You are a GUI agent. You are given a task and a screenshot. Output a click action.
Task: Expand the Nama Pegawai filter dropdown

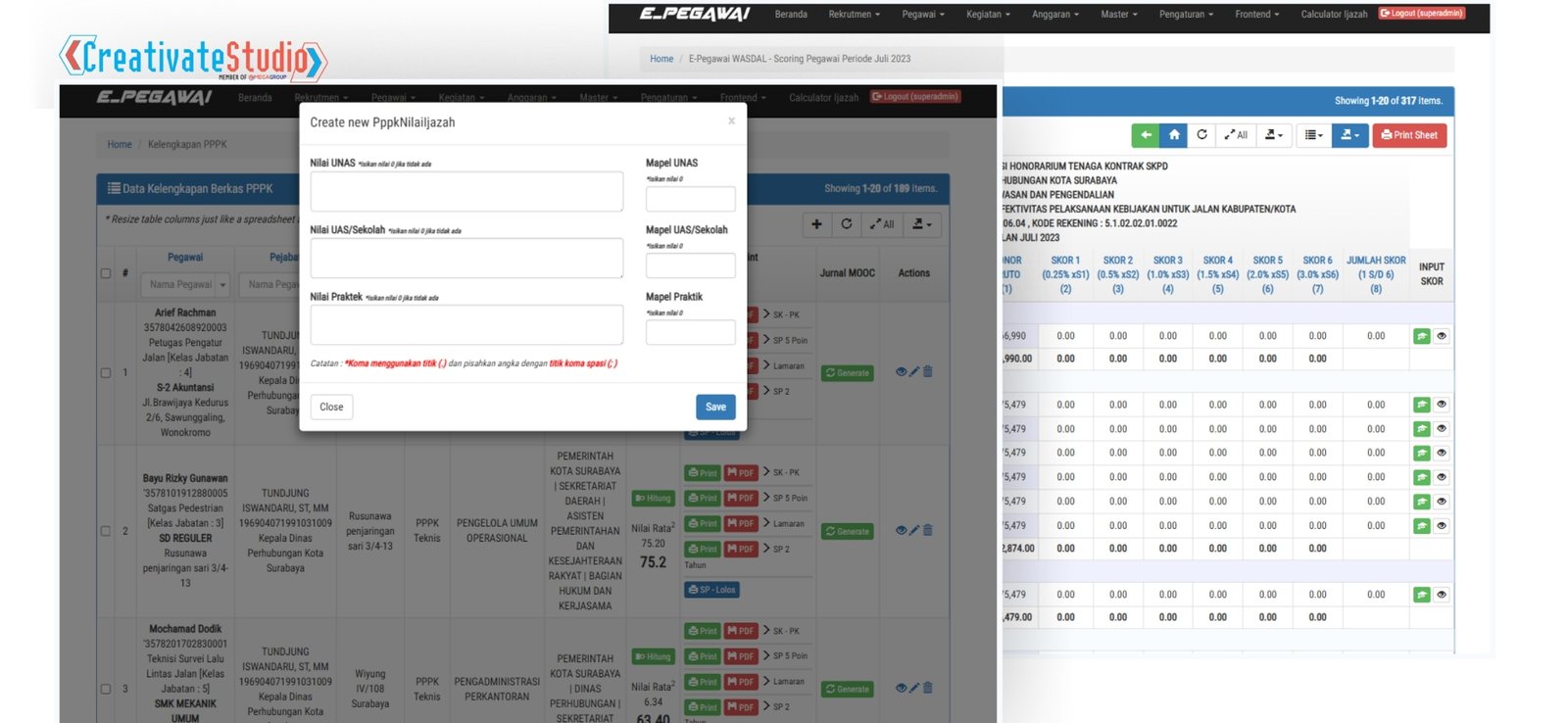(222, 285)
